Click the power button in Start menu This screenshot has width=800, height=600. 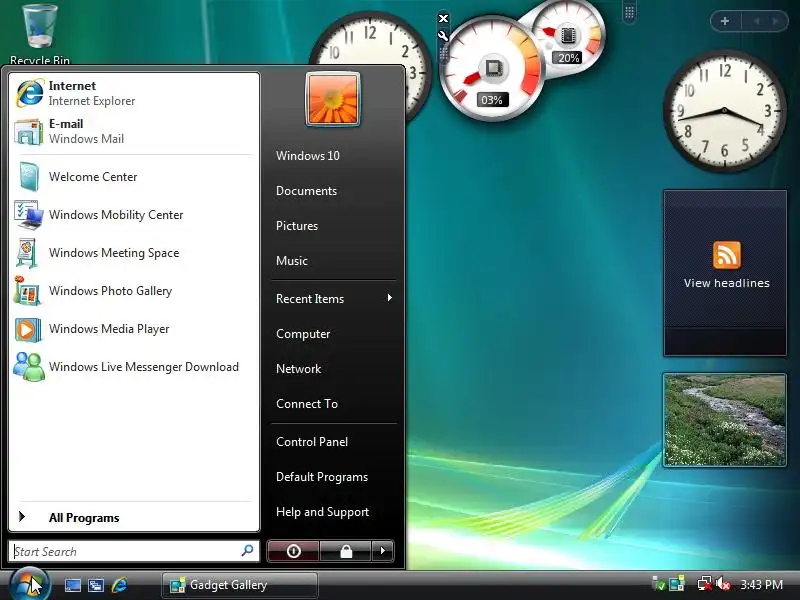coord(293,551)
